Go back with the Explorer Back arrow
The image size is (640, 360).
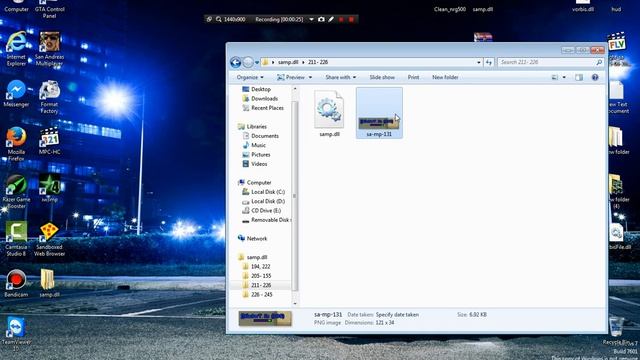pos(236,62)
